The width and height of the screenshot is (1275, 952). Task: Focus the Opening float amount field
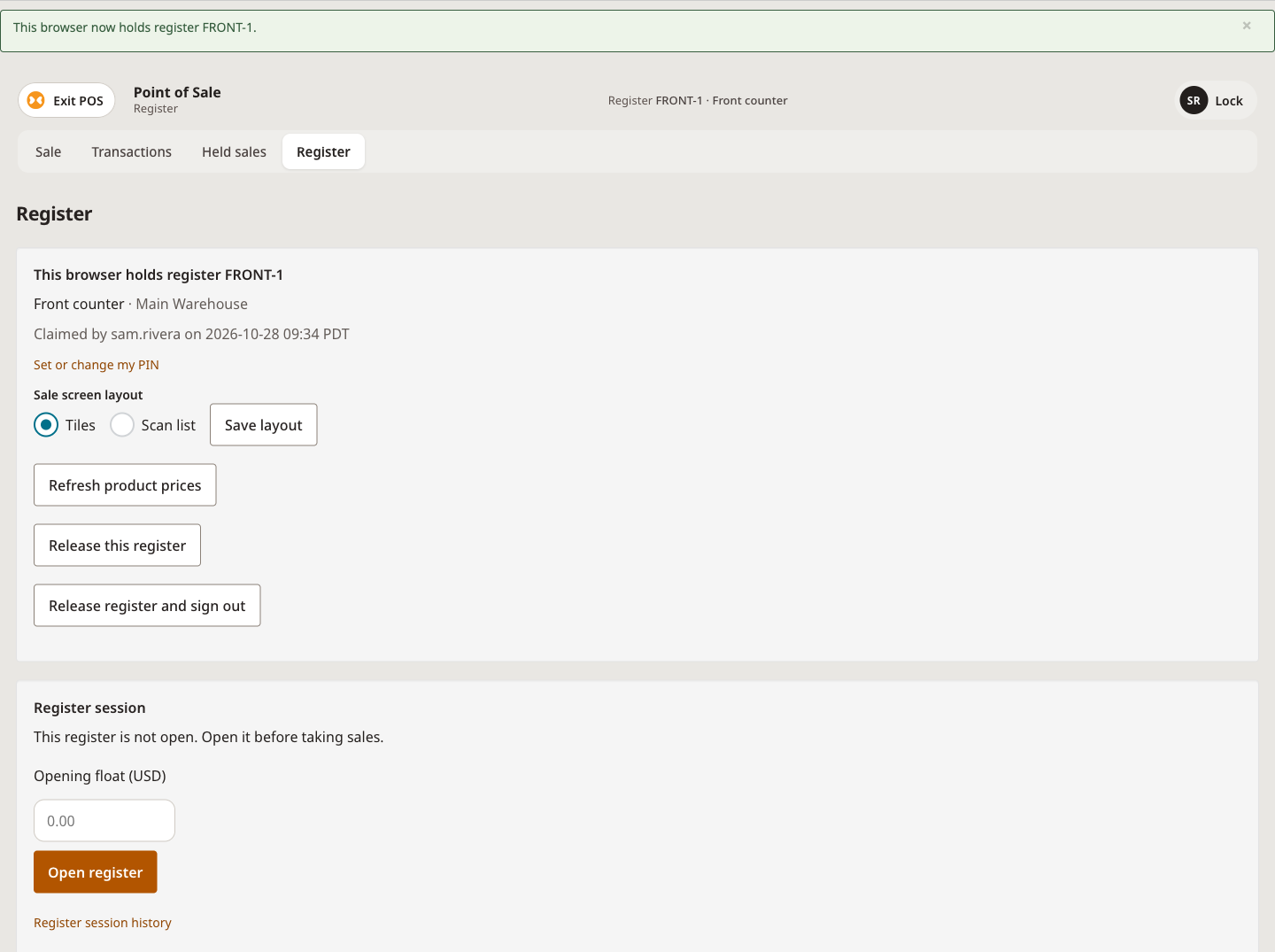pos(104,821)
